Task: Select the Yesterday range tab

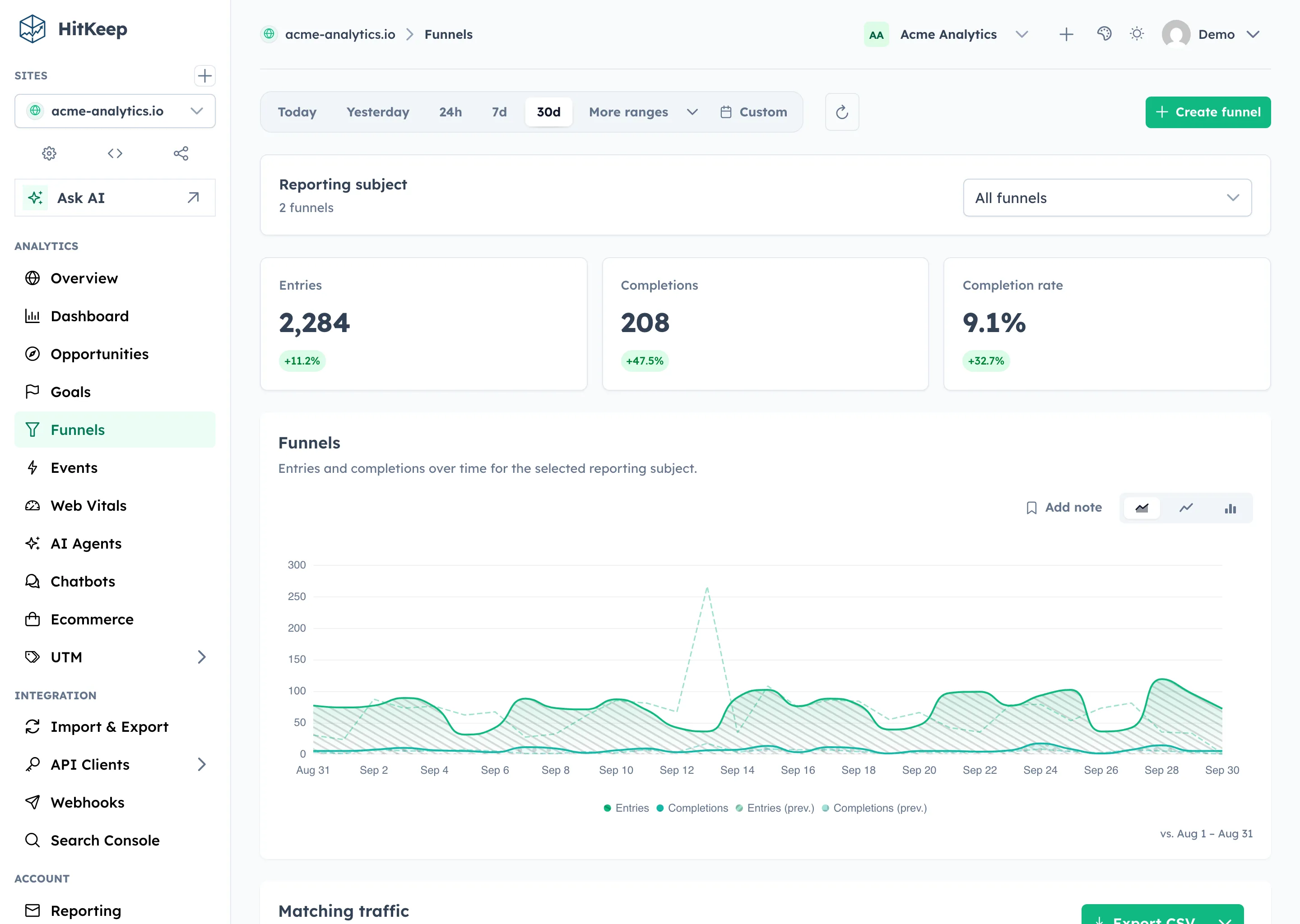Action: click(378, 112)
